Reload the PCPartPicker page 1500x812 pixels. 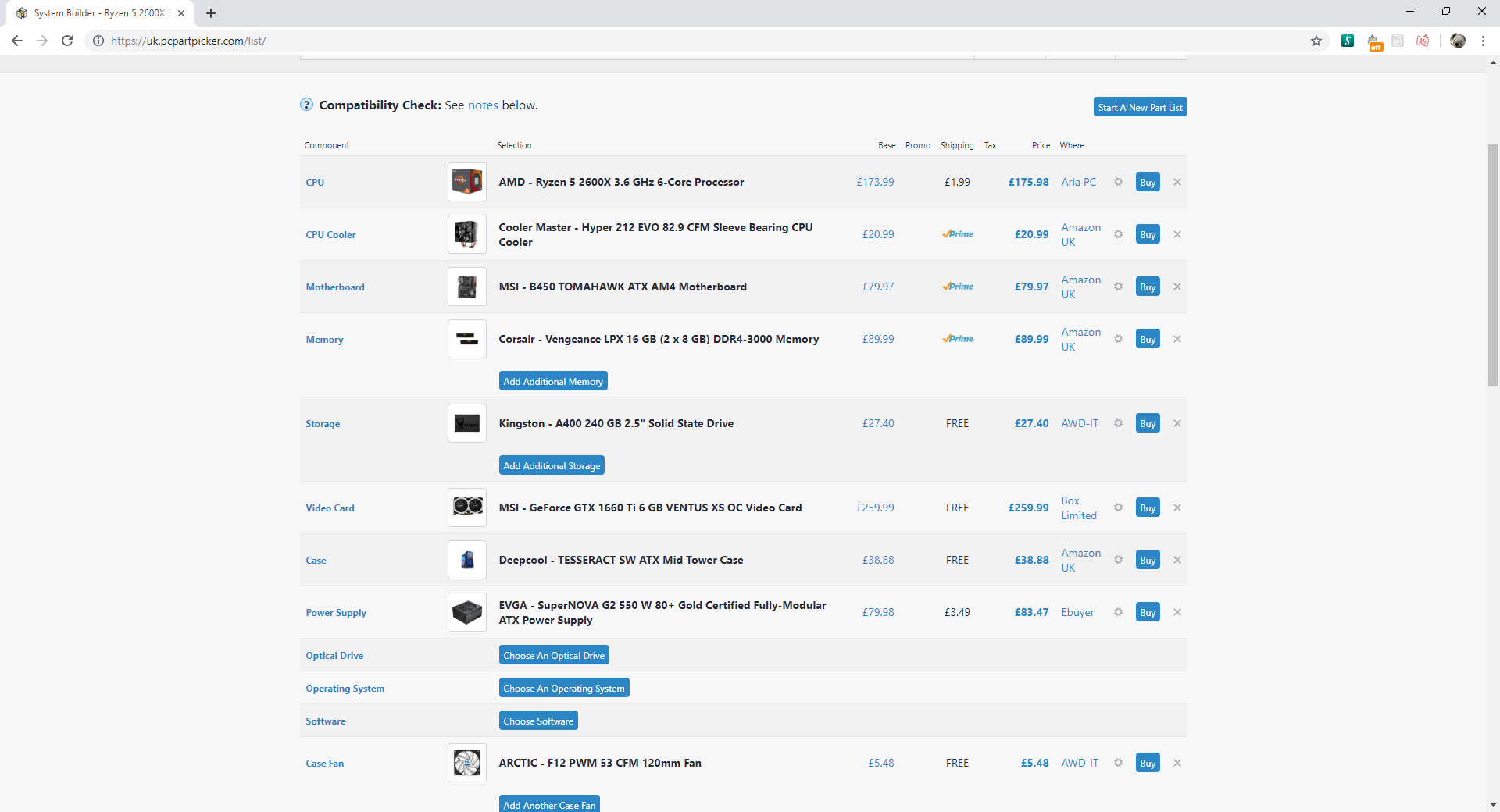pyautogui.click(x=67, y=41)
